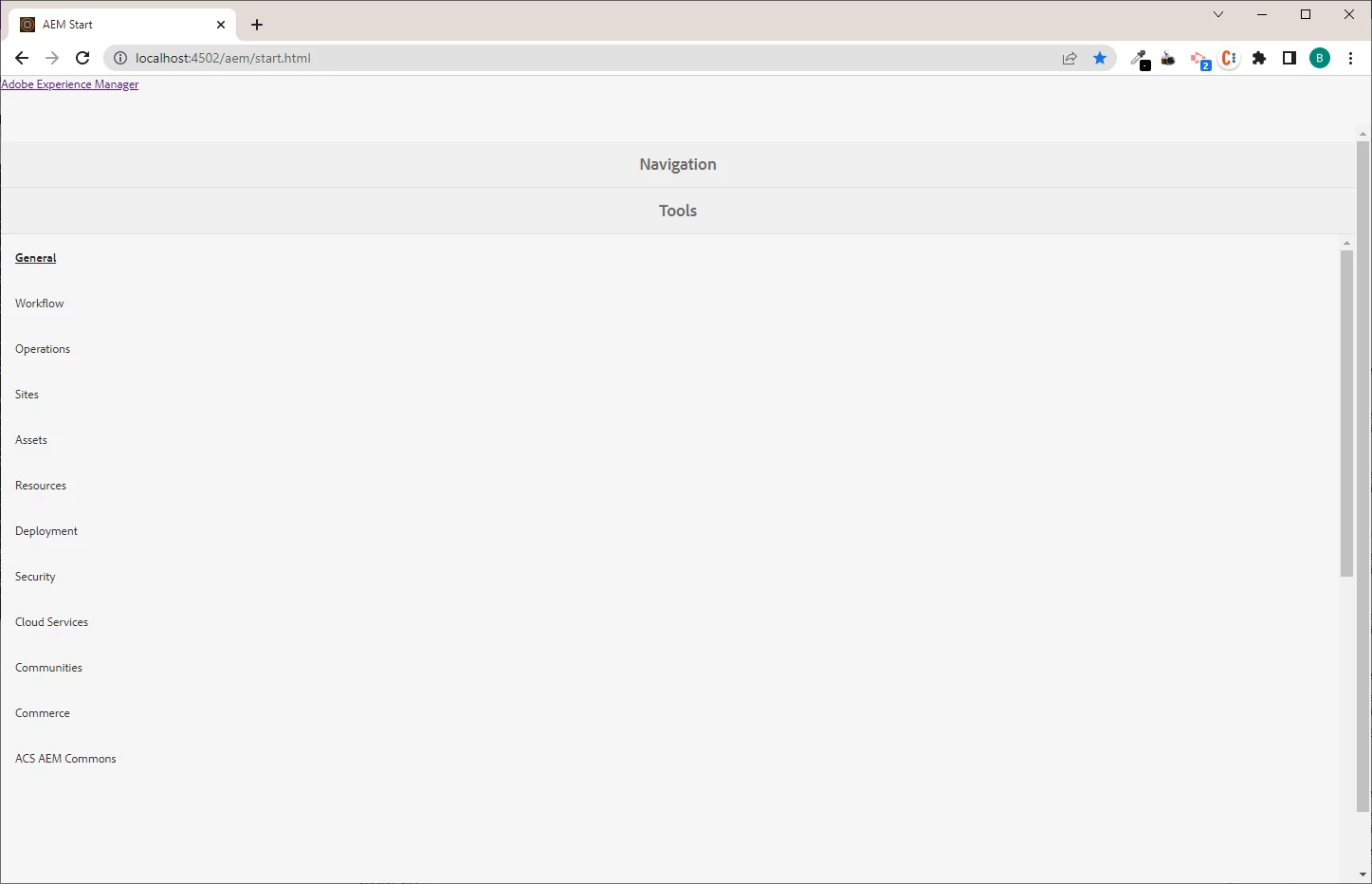Open the extension with blue 2 badge
1372x884 pixels.
[x=1200, y=59]
